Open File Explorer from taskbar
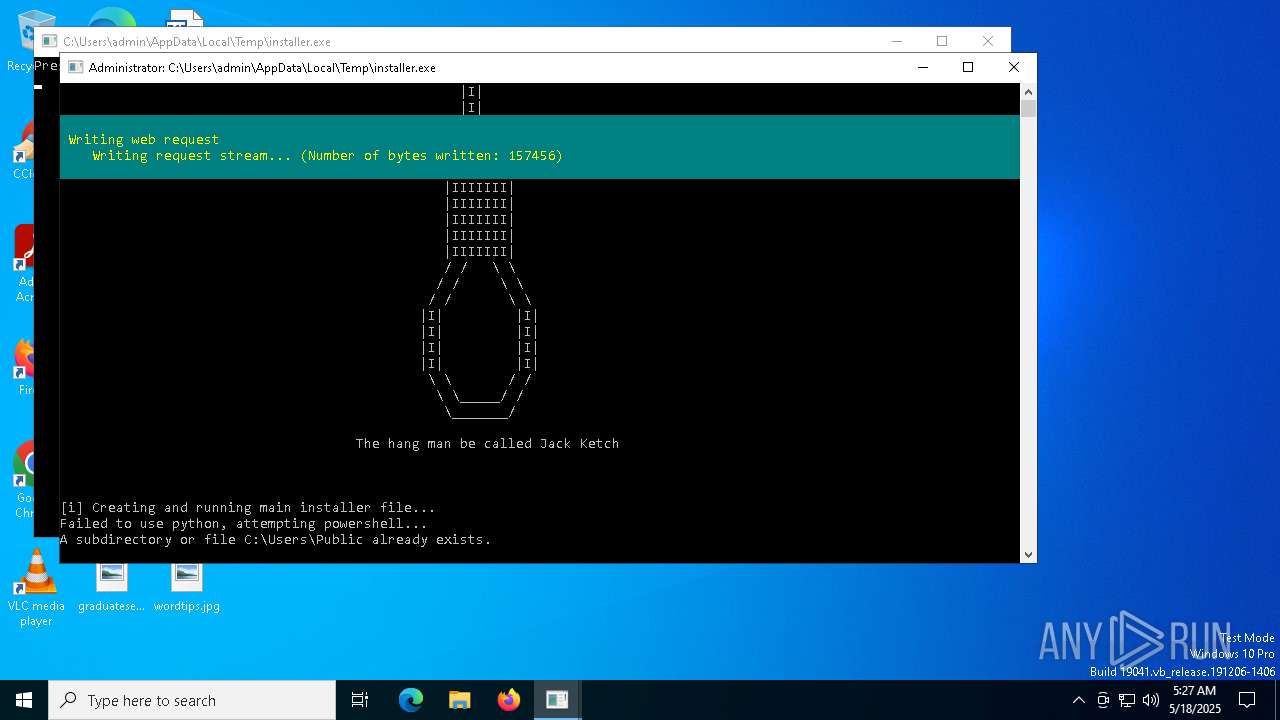This screenshot has height=720, width=1280. (459, 700)
